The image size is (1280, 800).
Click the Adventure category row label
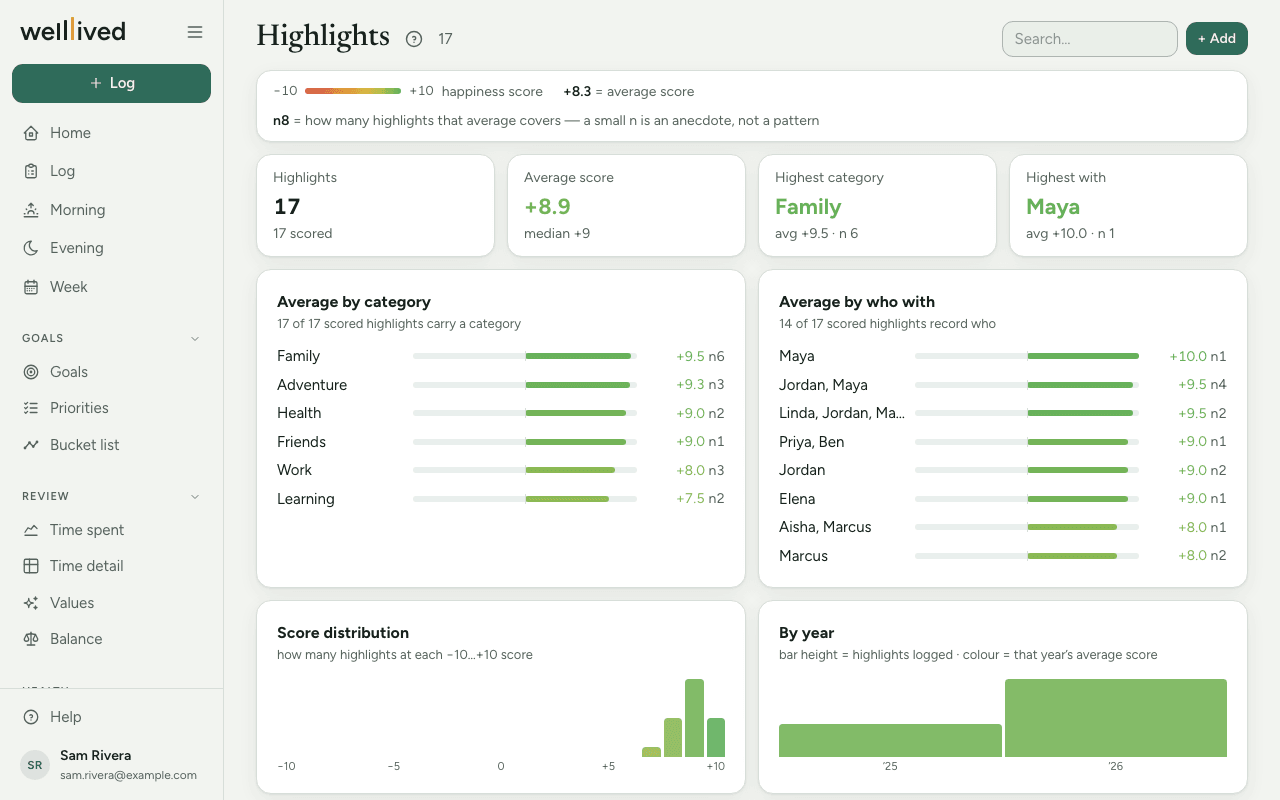pyautogui.click(x=312, y=385)
